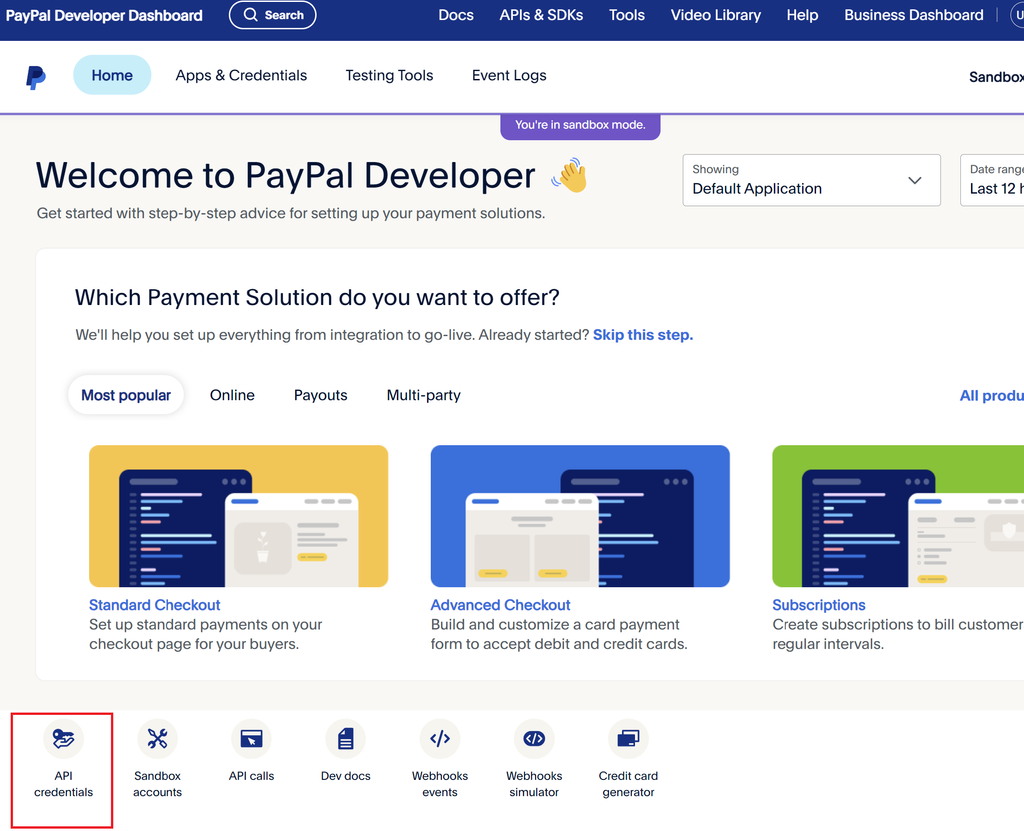This screenshot has width=1024, height=831.
Task: Click the You're in sandbox mode banner
Action: [580, 125]
